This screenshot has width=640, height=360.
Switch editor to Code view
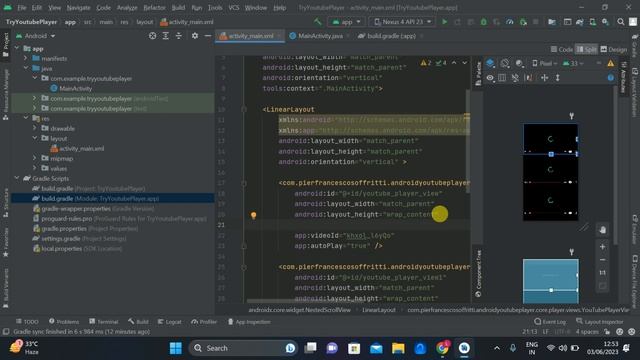(562, 49)
